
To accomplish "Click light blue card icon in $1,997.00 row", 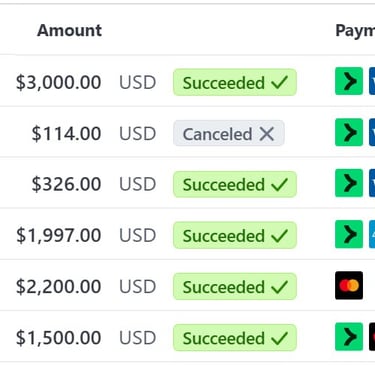I will [x=372, y=234].
